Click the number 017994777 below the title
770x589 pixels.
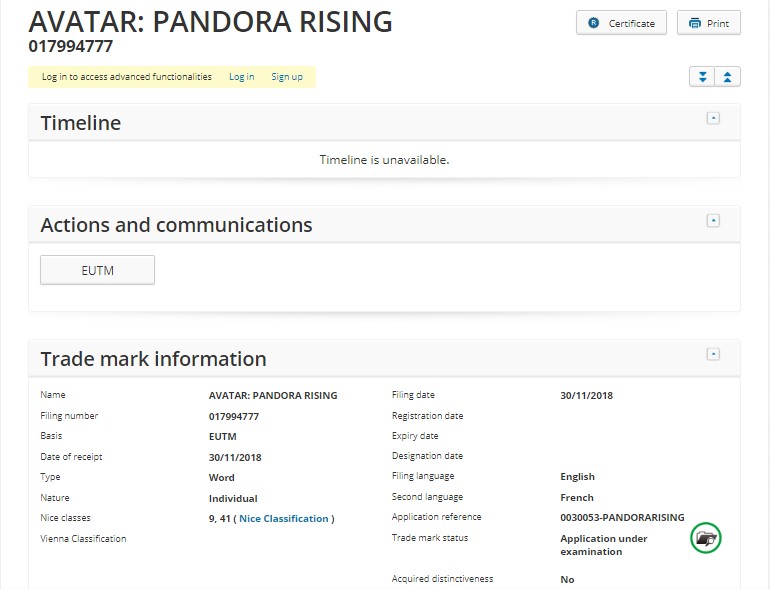coord(70,46)
